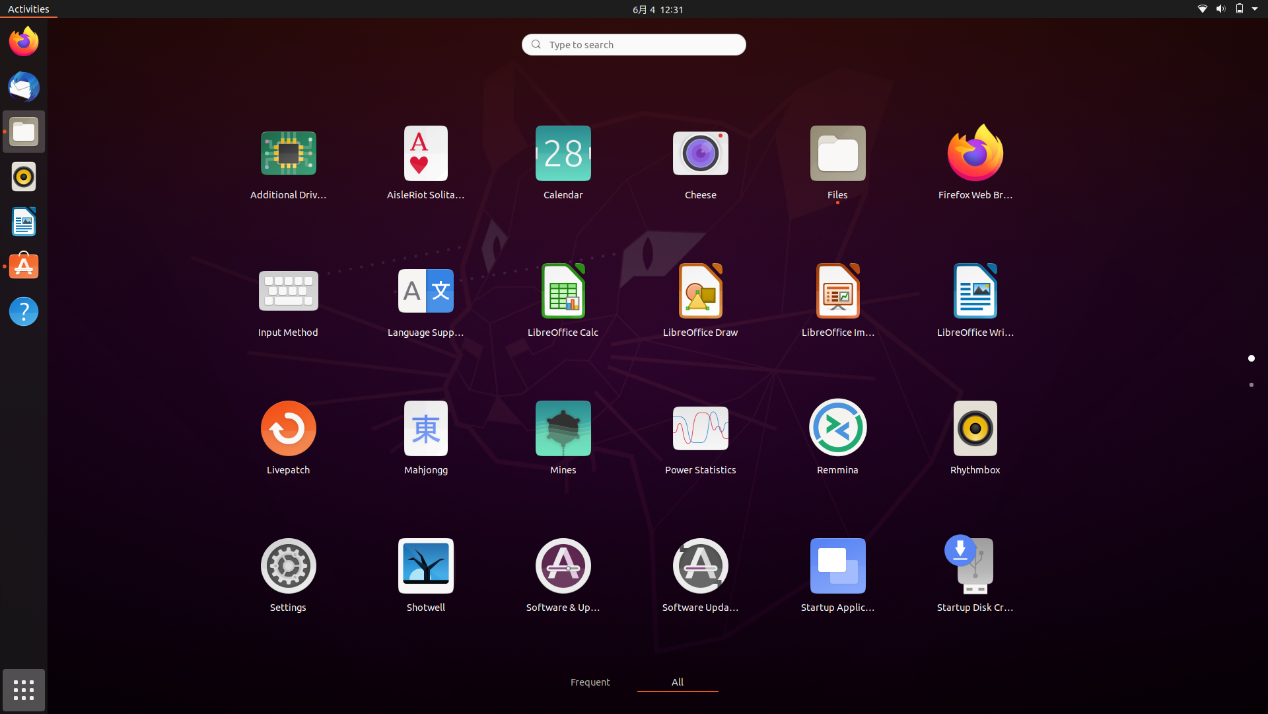Click the volume speaker icon
Image resolution: width=1268 pixels, height=714 pixels.
click(x=1221, y=9)
